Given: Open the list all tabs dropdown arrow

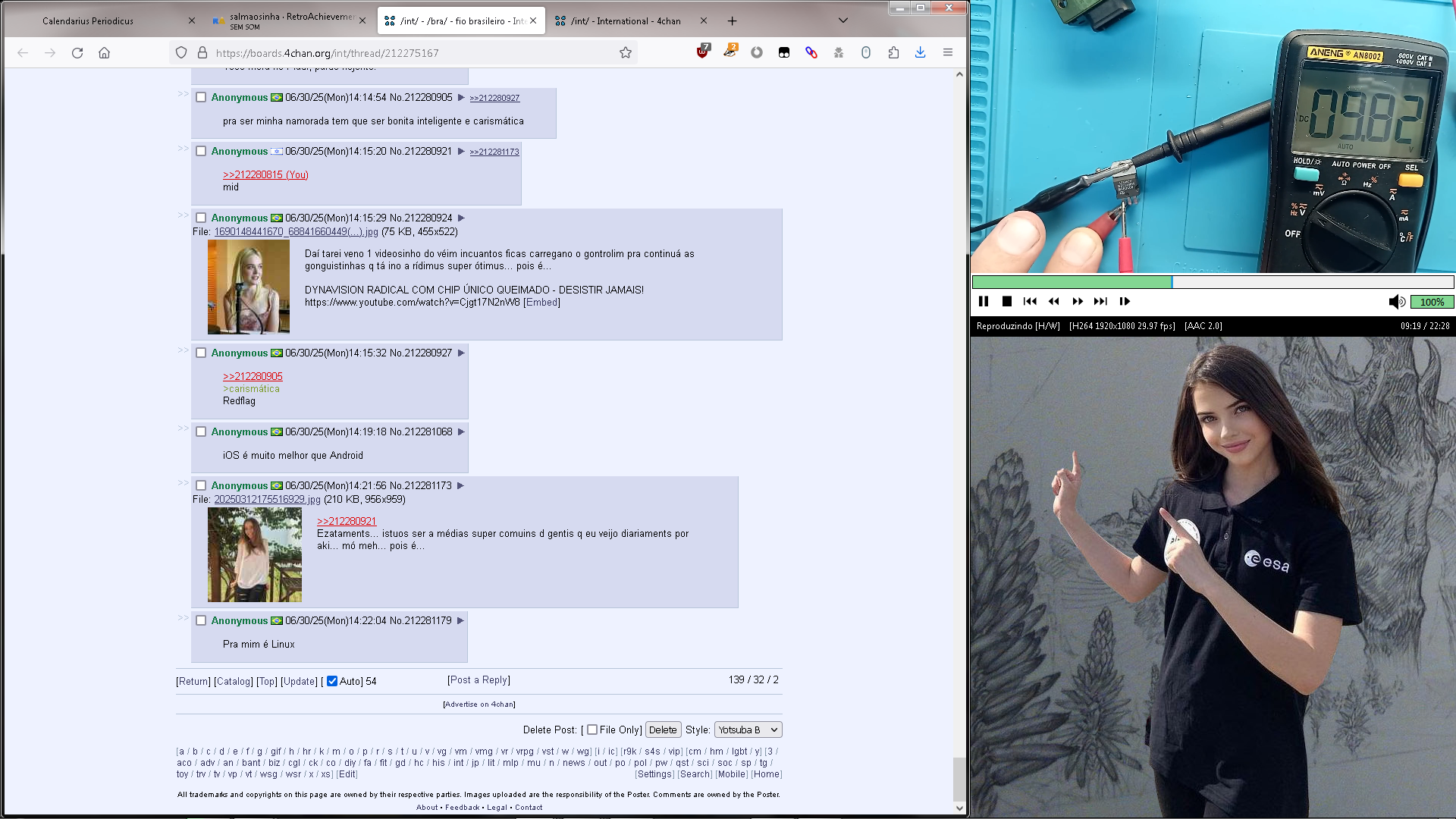Looking at the screenshot, I should click(x=843, y=20).
